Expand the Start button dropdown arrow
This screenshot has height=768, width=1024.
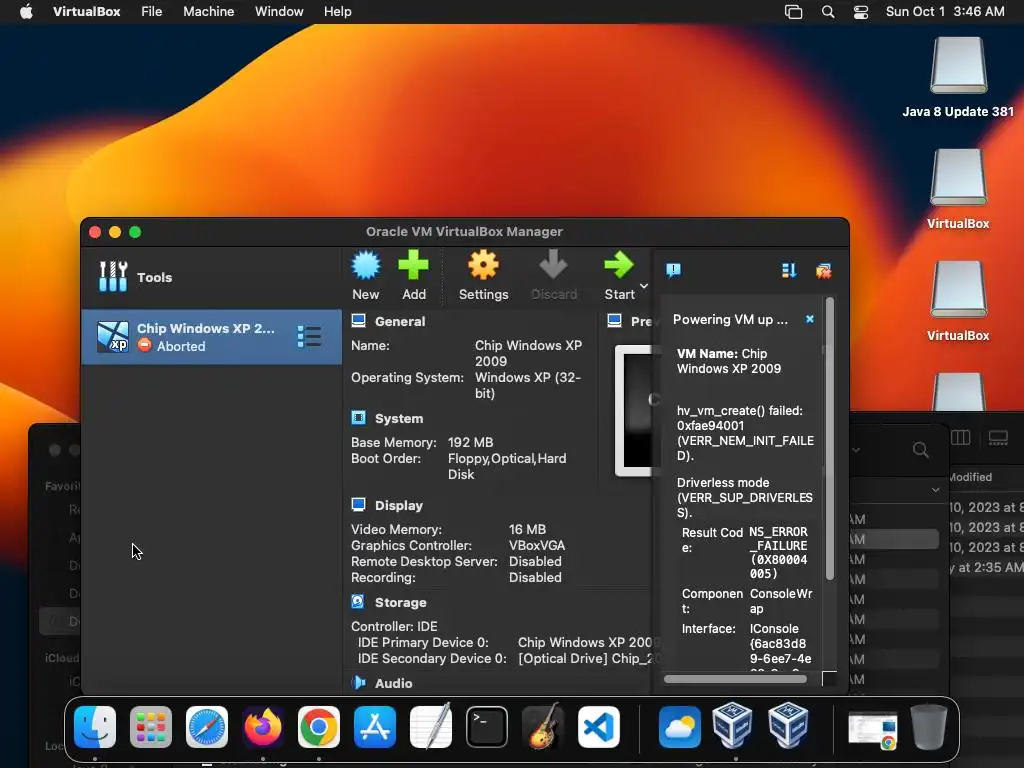tap(644, 286)
